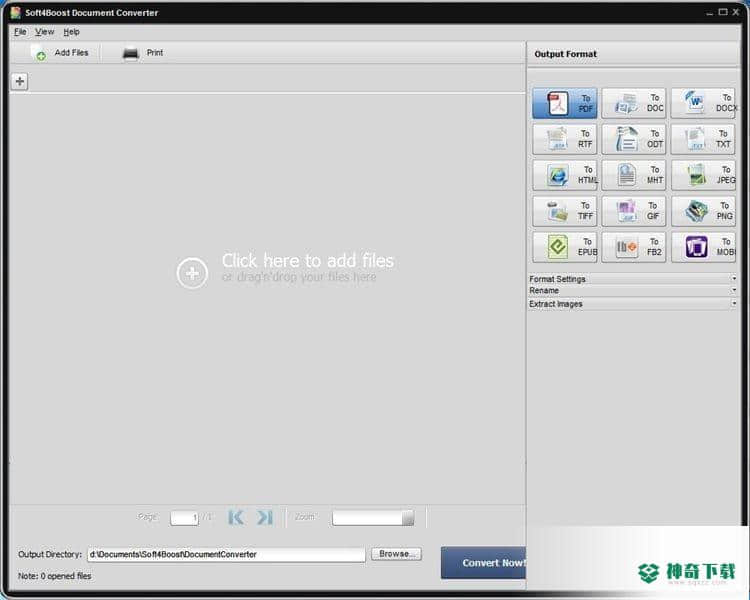Image resolution: width=750 pixels, height=600 pixels.
Task: Click the Output Format panel header
Action: 633,54
